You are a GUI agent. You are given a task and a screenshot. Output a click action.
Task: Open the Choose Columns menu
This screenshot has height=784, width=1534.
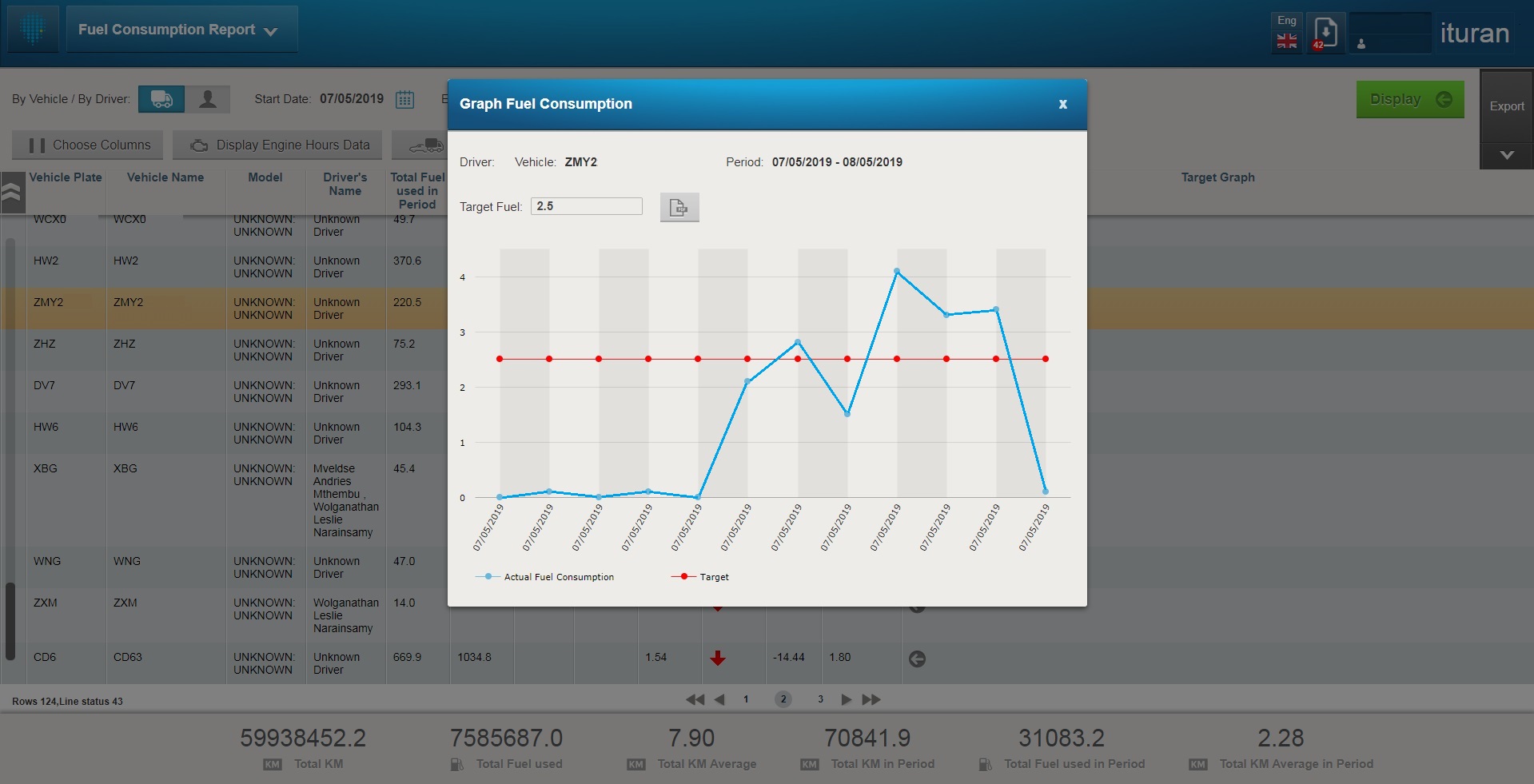pos(86,145)
